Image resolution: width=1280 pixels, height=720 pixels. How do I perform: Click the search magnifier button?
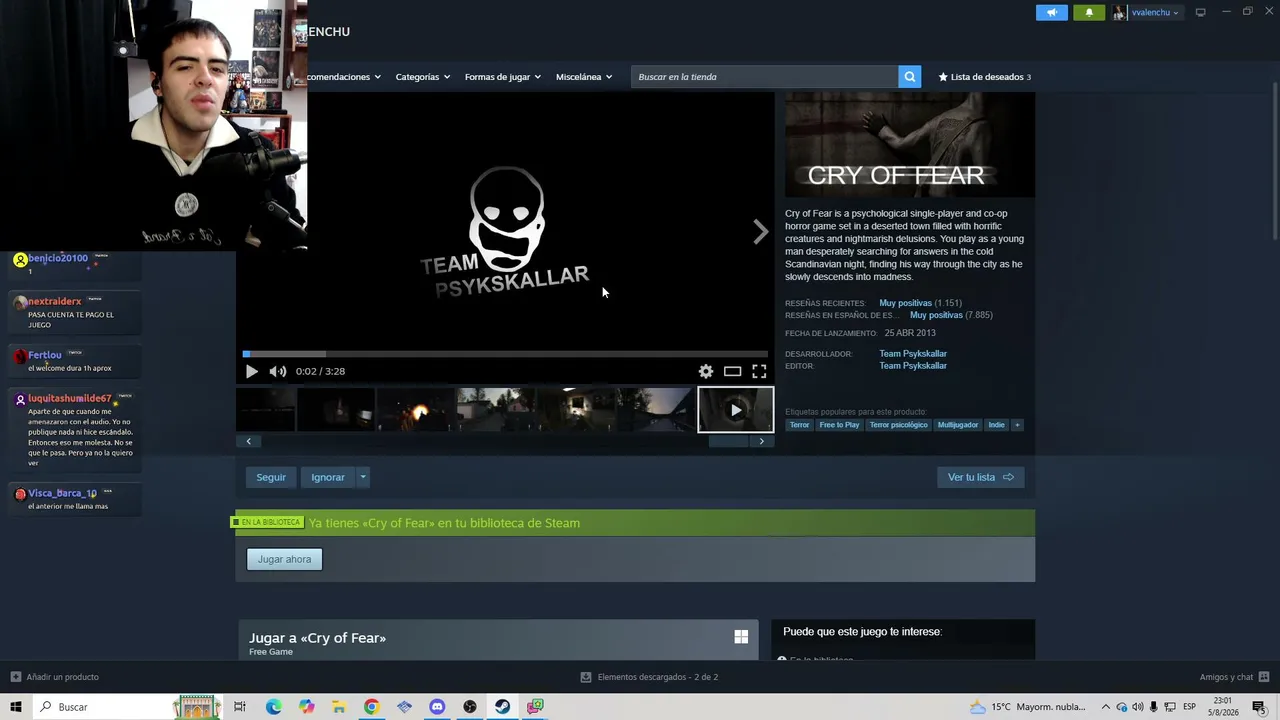click(909, 77)
